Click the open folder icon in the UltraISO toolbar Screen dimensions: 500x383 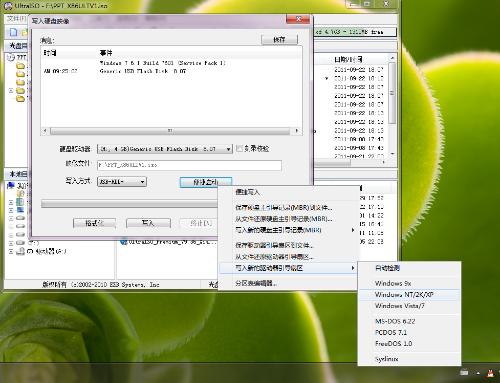click(24, 32)
